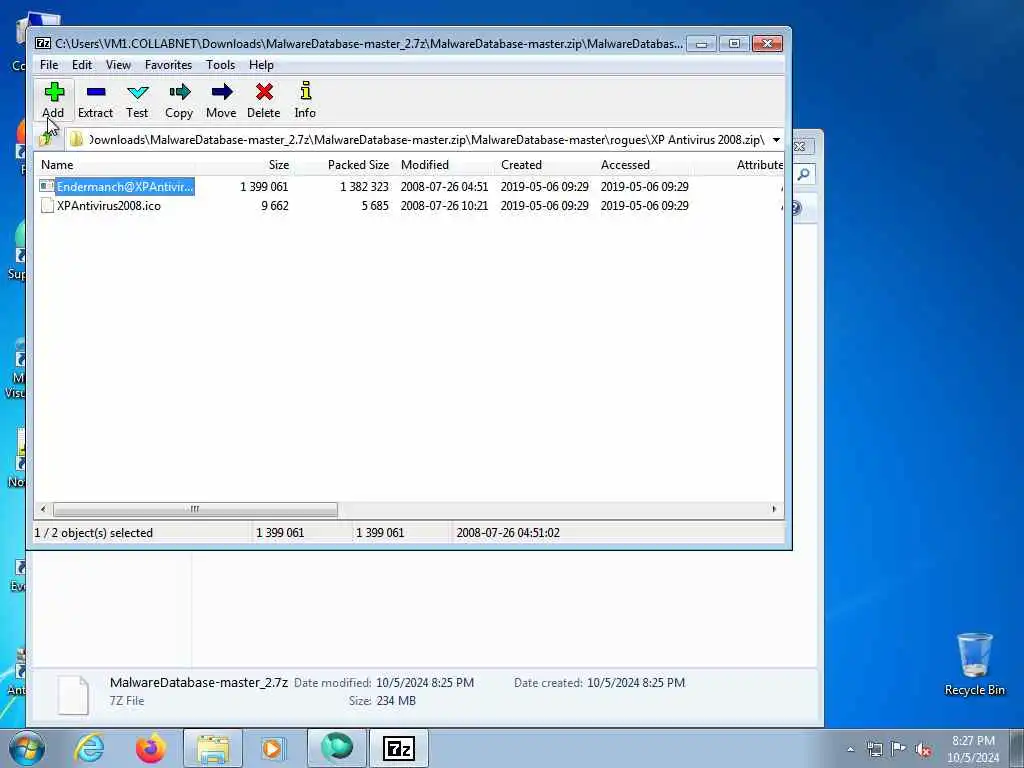
Task: Click packed size 5 685
Action: pos(375,206)
